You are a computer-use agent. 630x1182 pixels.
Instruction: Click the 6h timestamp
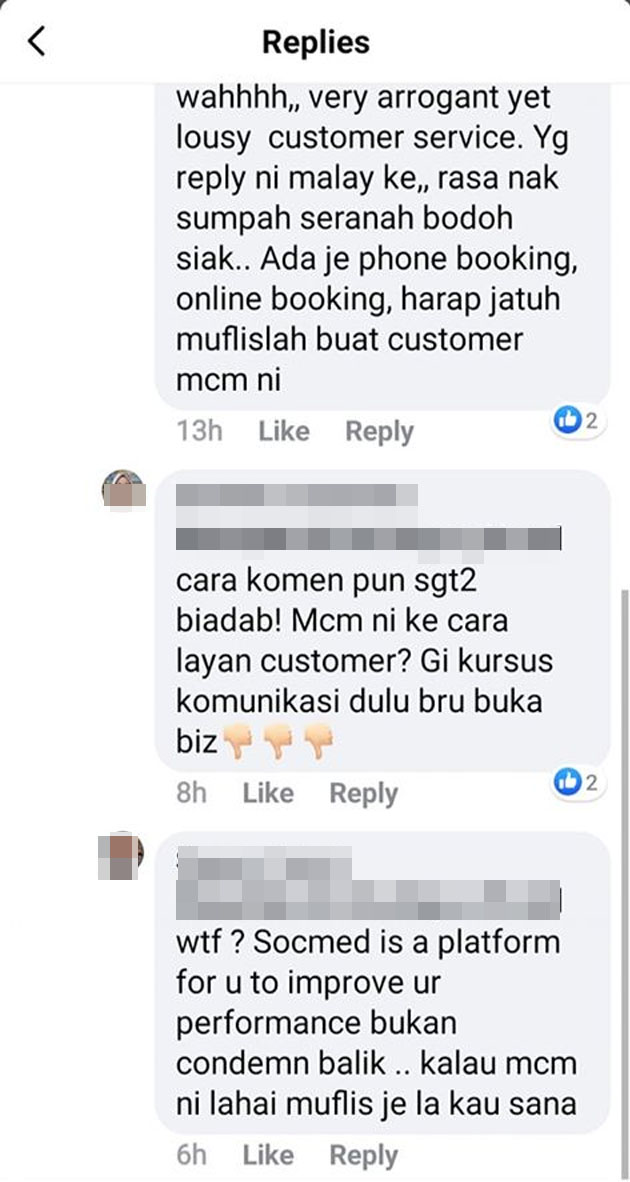[x=191, y=1155]
